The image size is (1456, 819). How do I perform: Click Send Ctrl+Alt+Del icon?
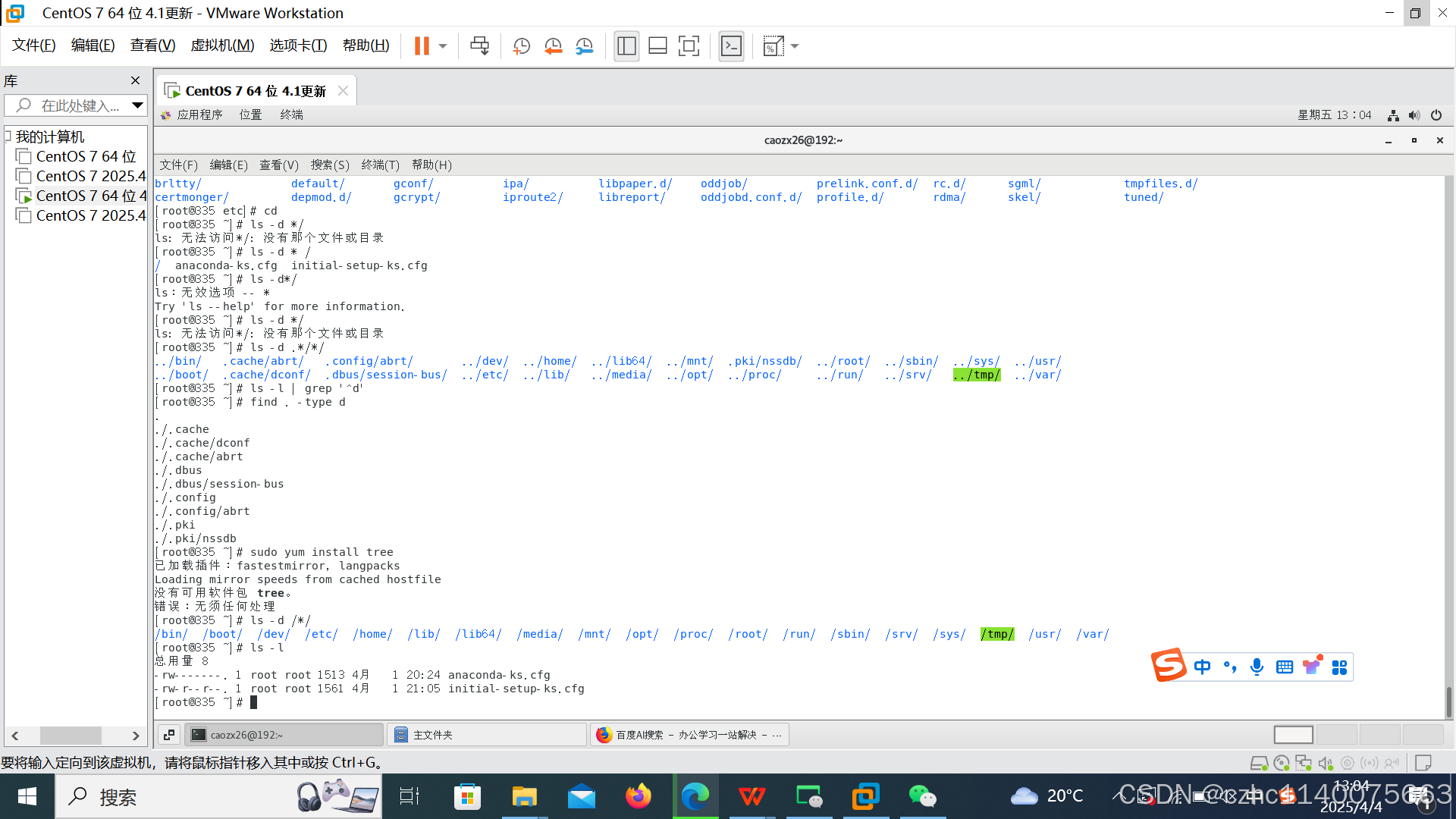click(x=479, y=46)
